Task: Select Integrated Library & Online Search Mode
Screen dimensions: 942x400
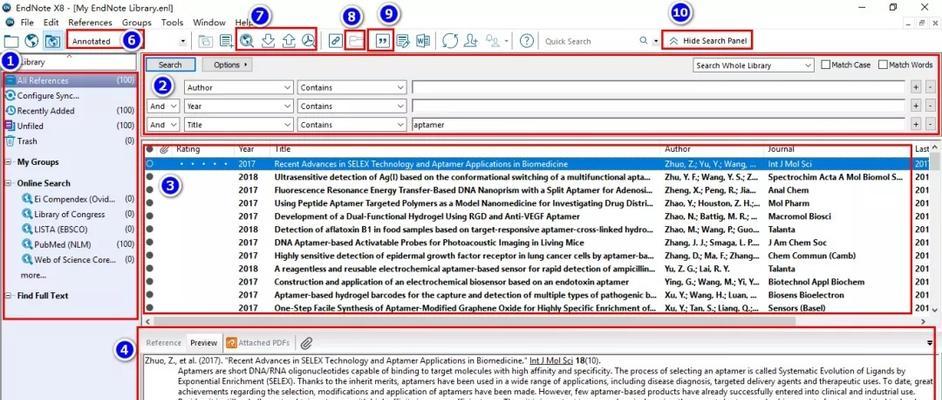Action: [x=52, y=41]
